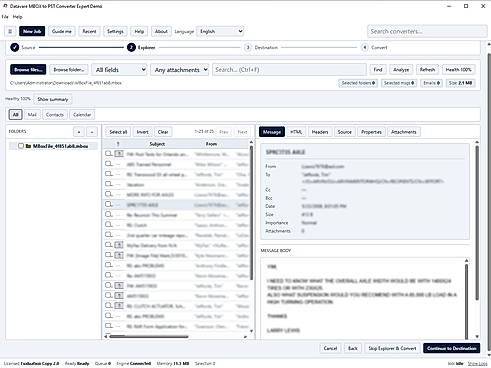This screenshot has width=491, height=368.
Task: Click the email list scroll-up arrow
Action: pos(251,142)
